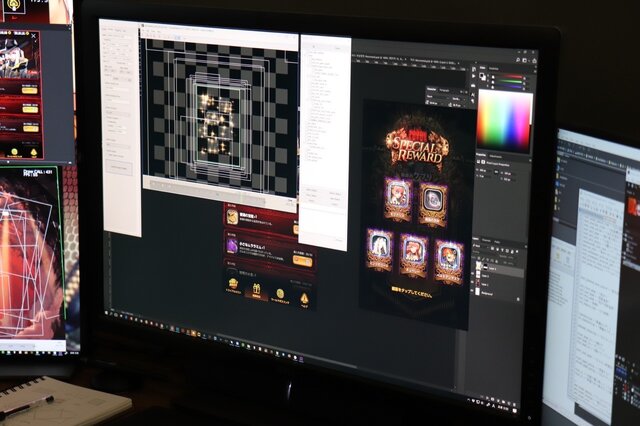Close the game panel on the left monitor
This screenshot has height=426, width=640.
[x=33, y=37]
